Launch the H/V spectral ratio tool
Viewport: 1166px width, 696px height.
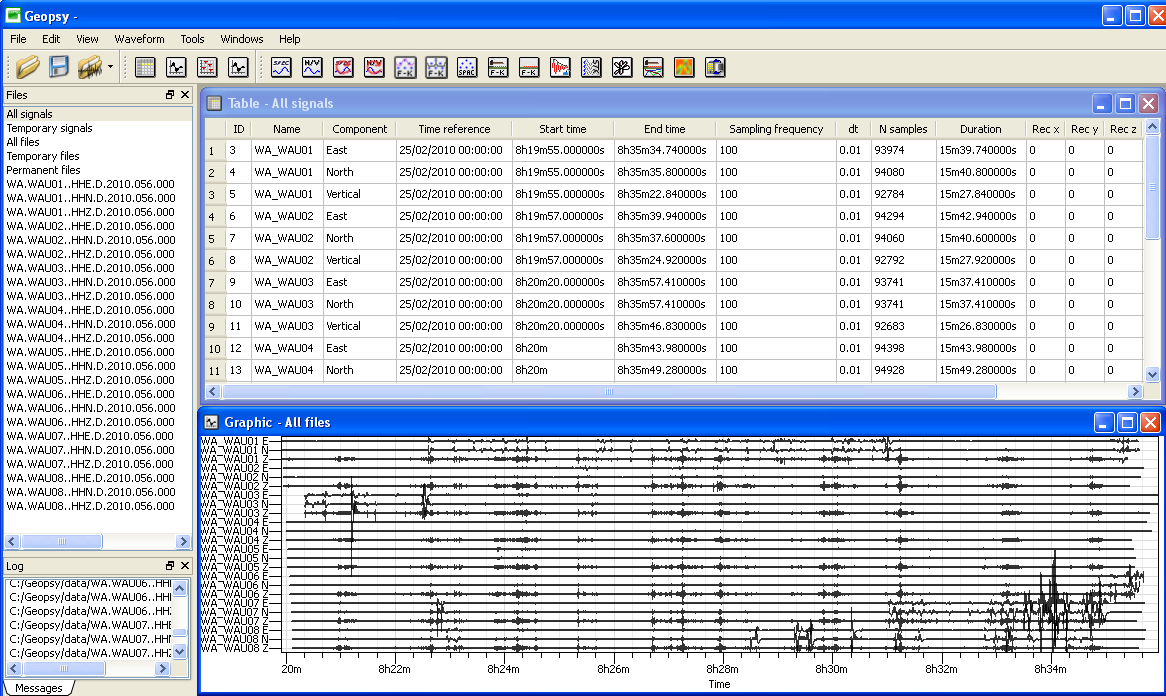[x=312, y=67]
